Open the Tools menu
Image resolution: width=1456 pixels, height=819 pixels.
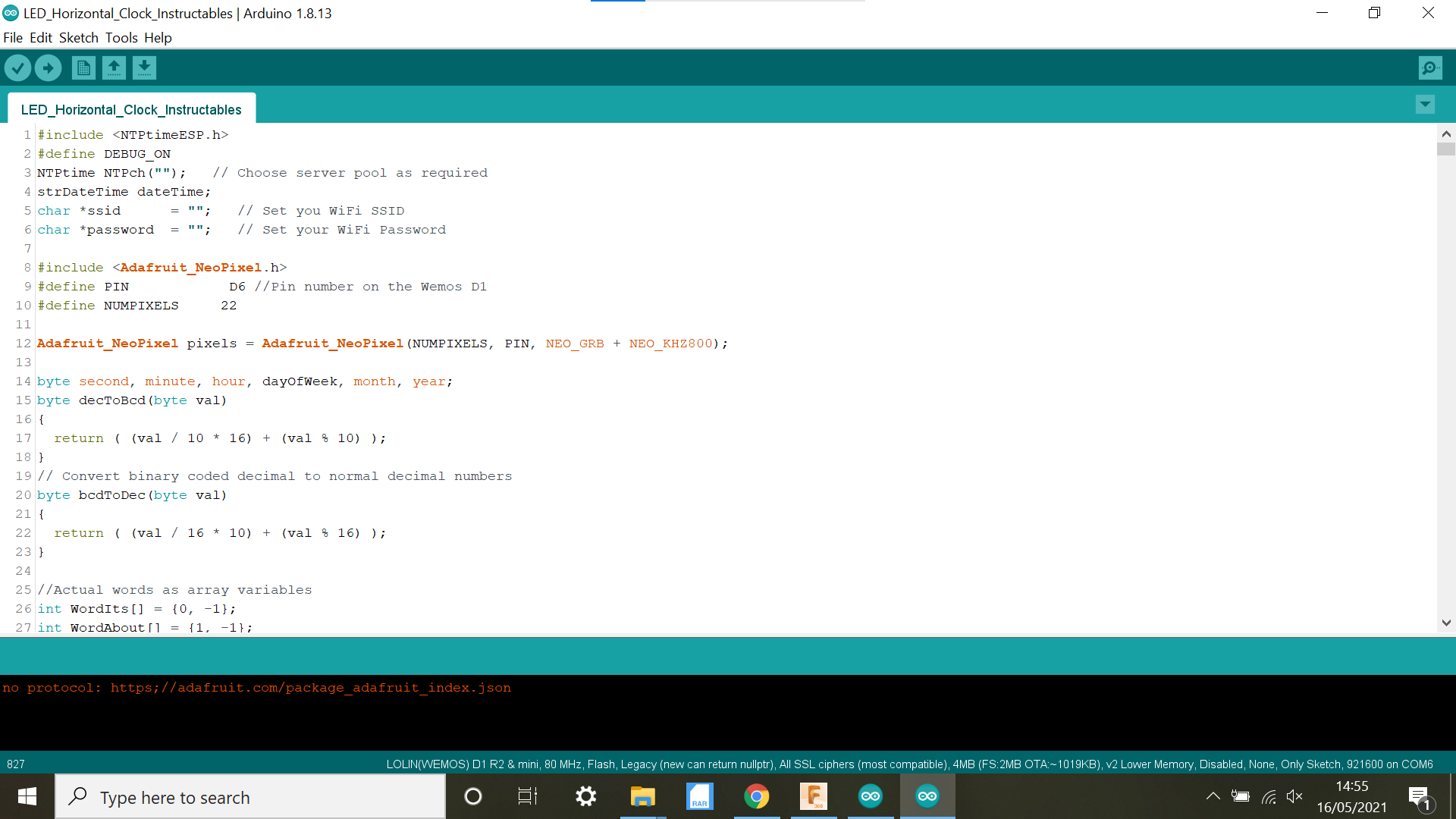(x=121, y=38)
